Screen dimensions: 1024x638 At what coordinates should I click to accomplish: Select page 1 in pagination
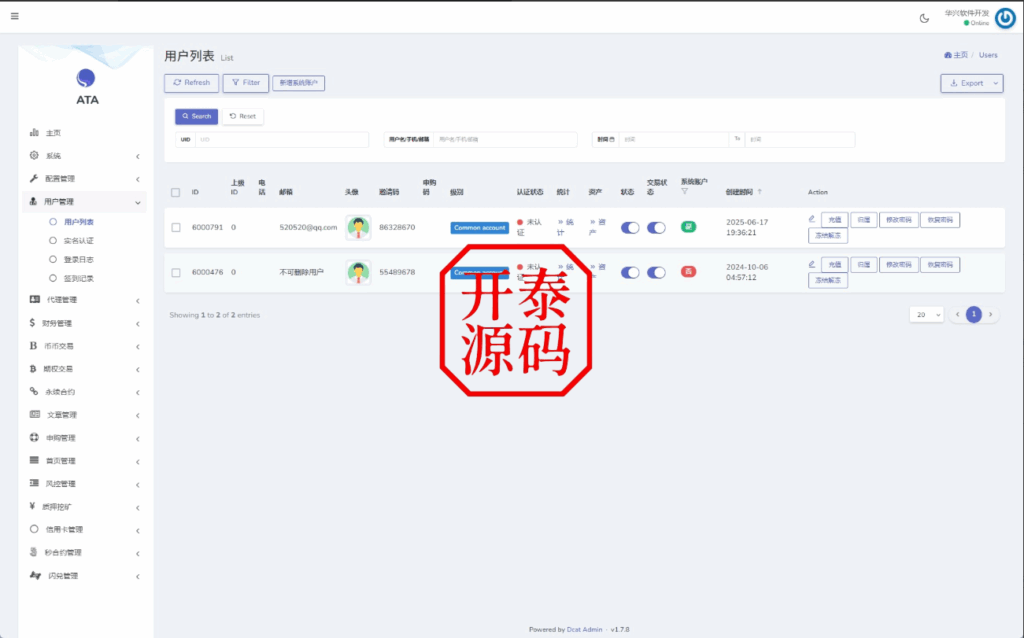click(974, 315)
